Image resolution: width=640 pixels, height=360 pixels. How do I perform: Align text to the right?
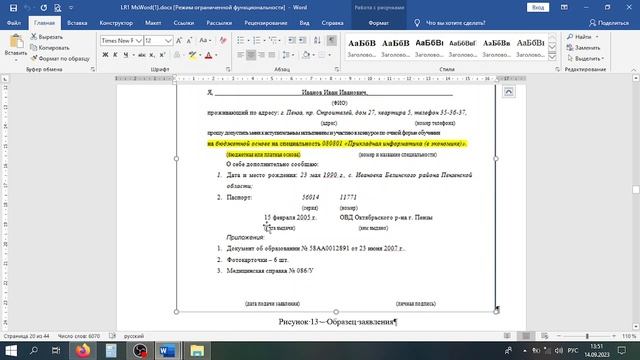(261, 55)
